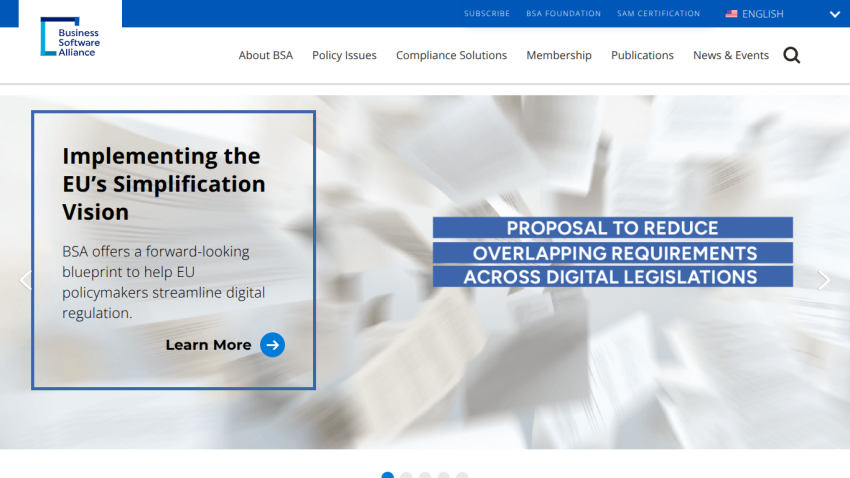Click the ACROSS DIGITAL LEGISLATIONS banner text

610,277
